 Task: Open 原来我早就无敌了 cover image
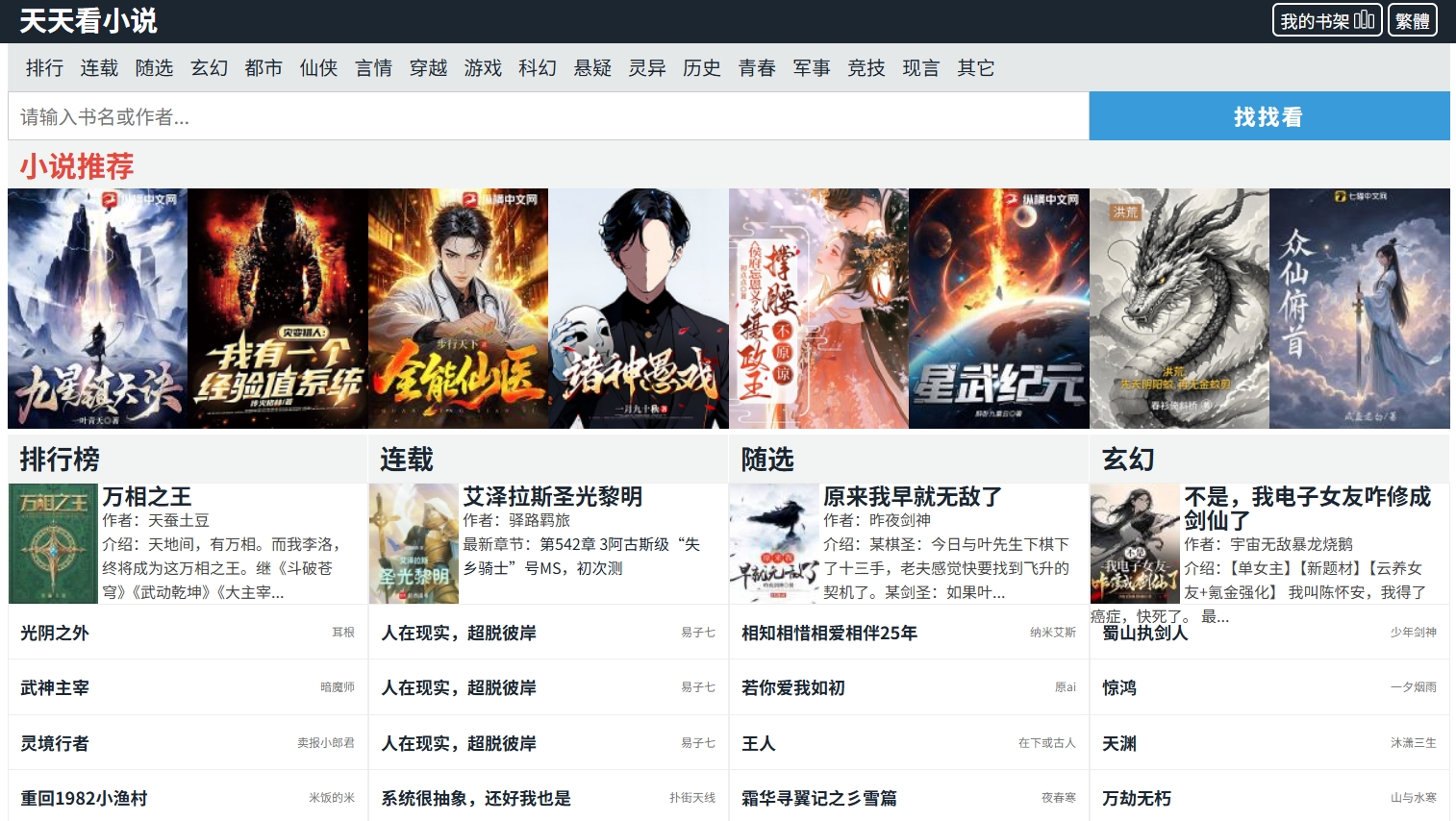774,543
